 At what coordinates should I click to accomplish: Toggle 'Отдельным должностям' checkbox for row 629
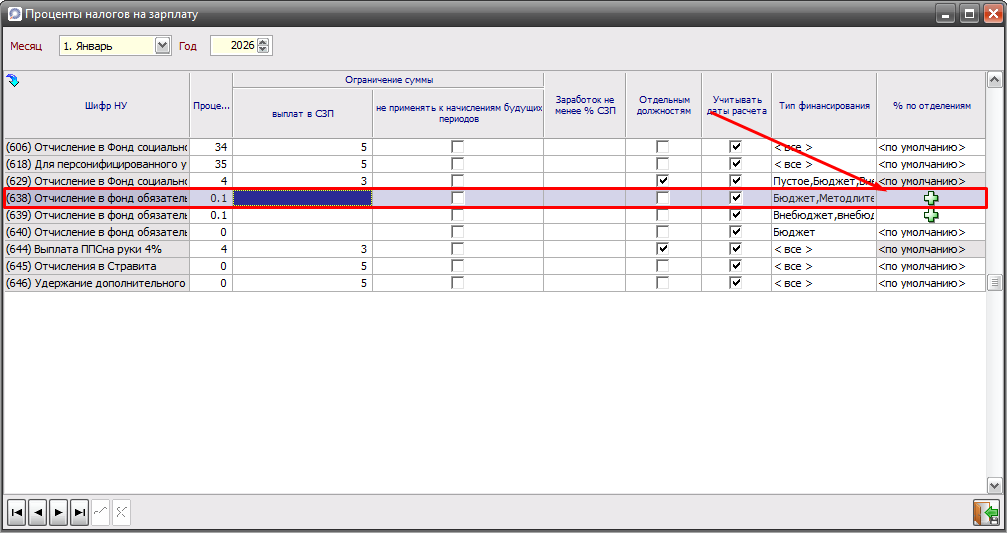(x=662, y=181)
